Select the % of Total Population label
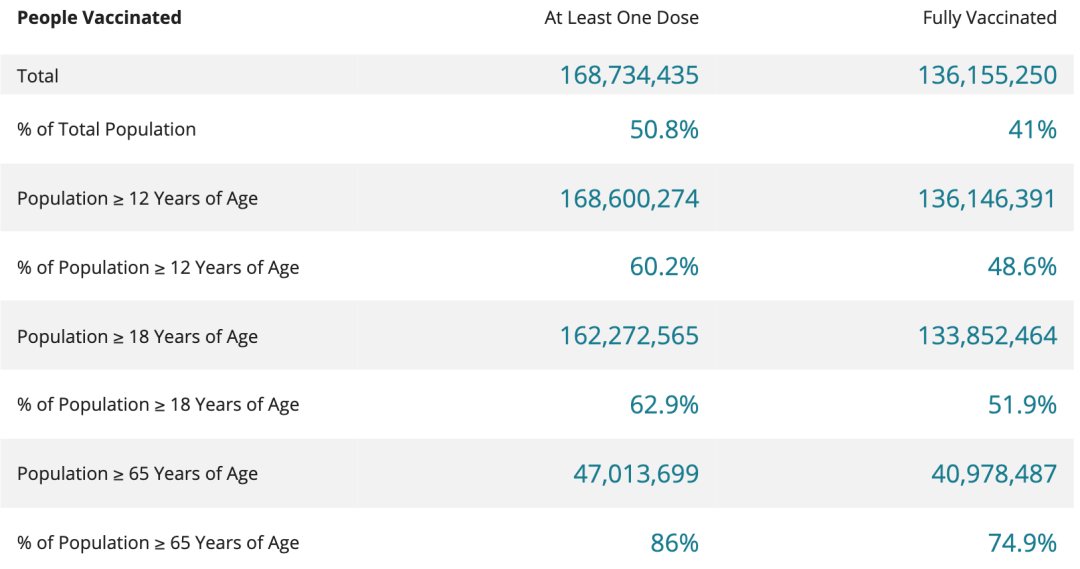The width and height of the screenshot is (1080, 569). point(106,130)
